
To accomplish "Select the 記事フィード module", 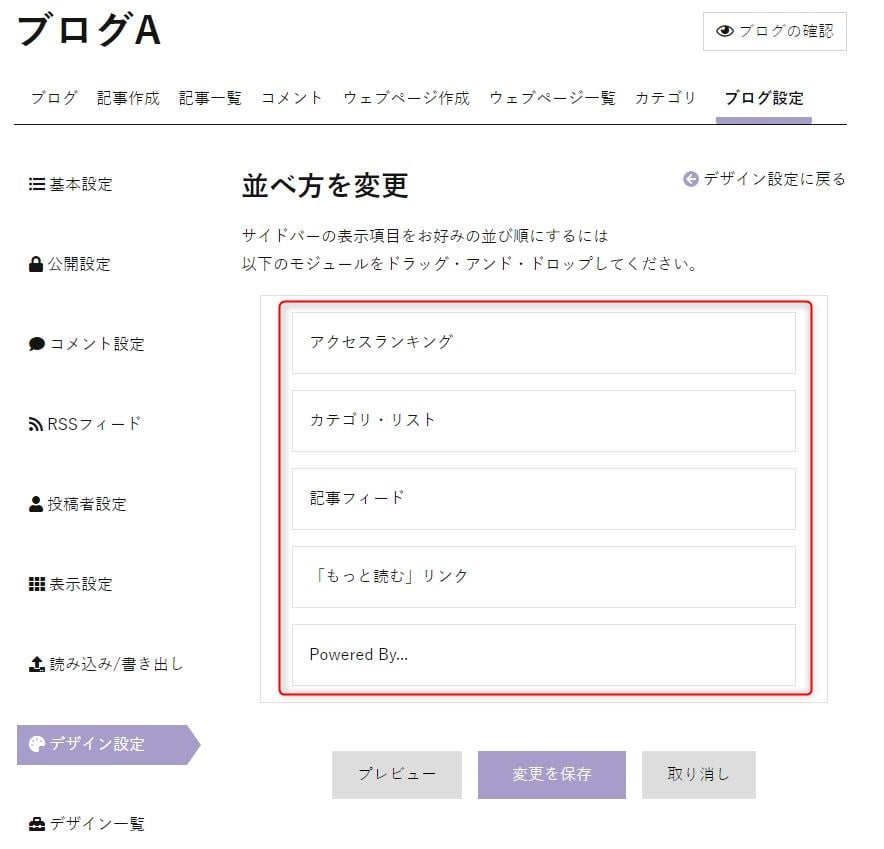I will click(544, 499).
